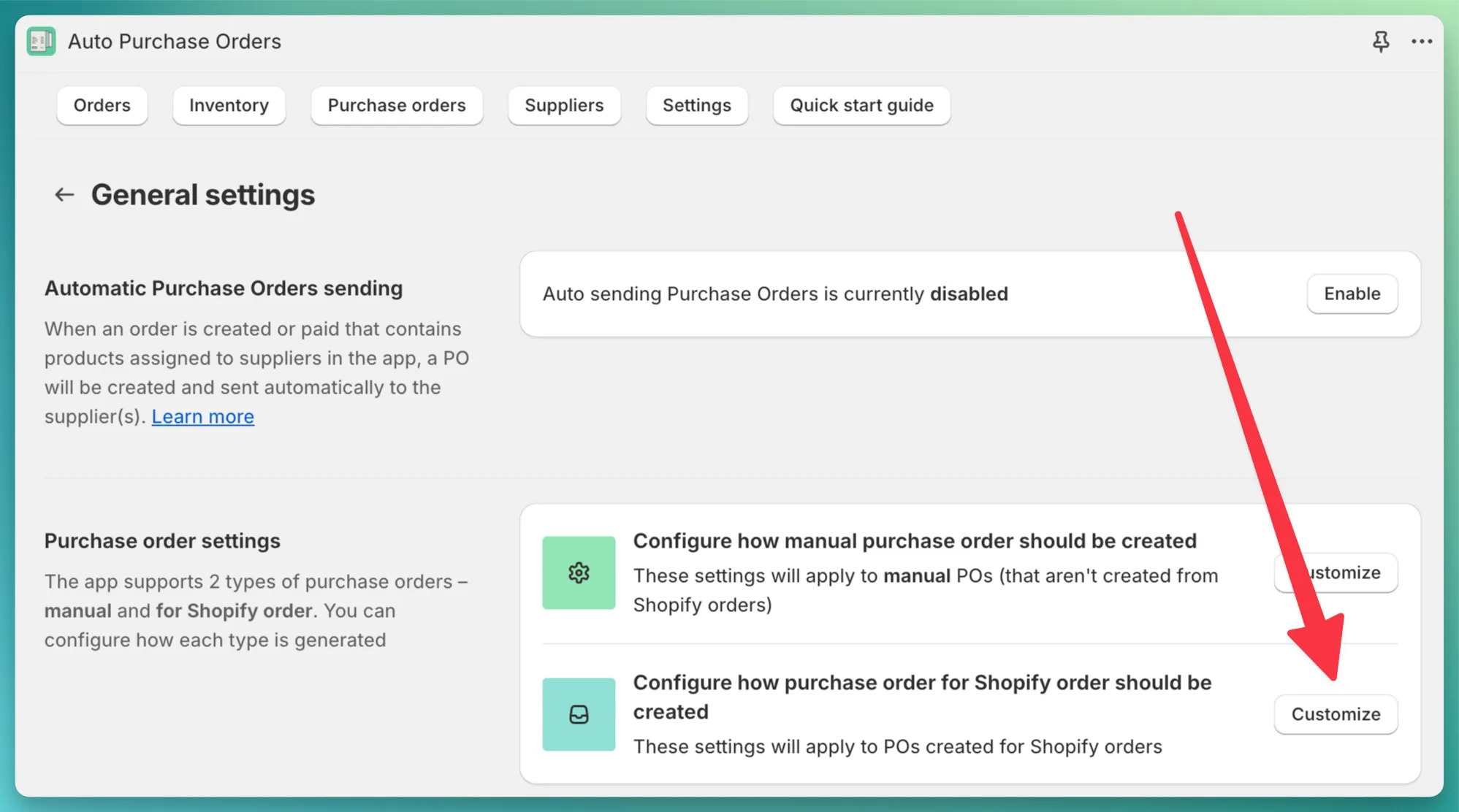The height and width of the screenshot is (812, 1459).
Task: Select the Settings tab
Action: click(x=697, y=105)
